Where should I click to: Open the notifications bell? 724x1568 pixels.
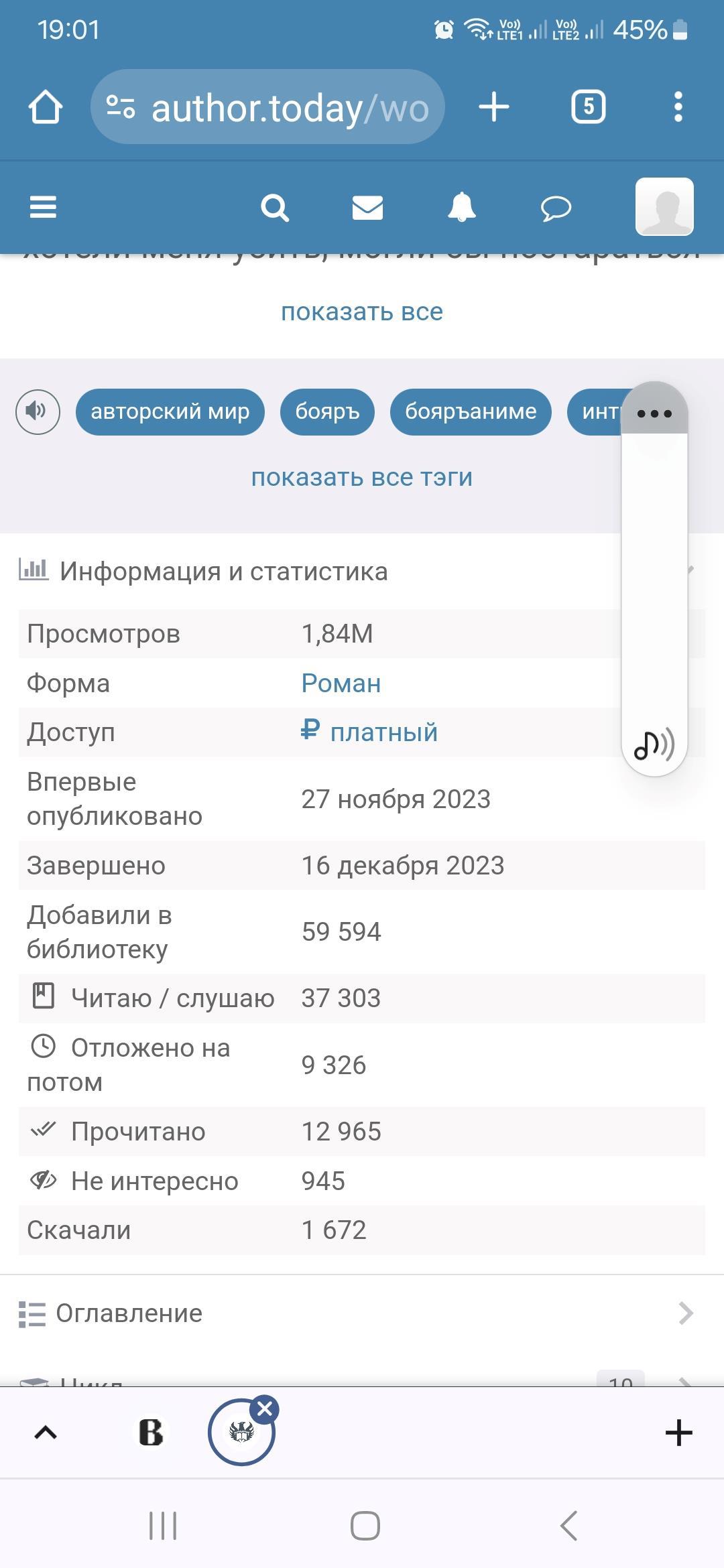pos(461,207)
